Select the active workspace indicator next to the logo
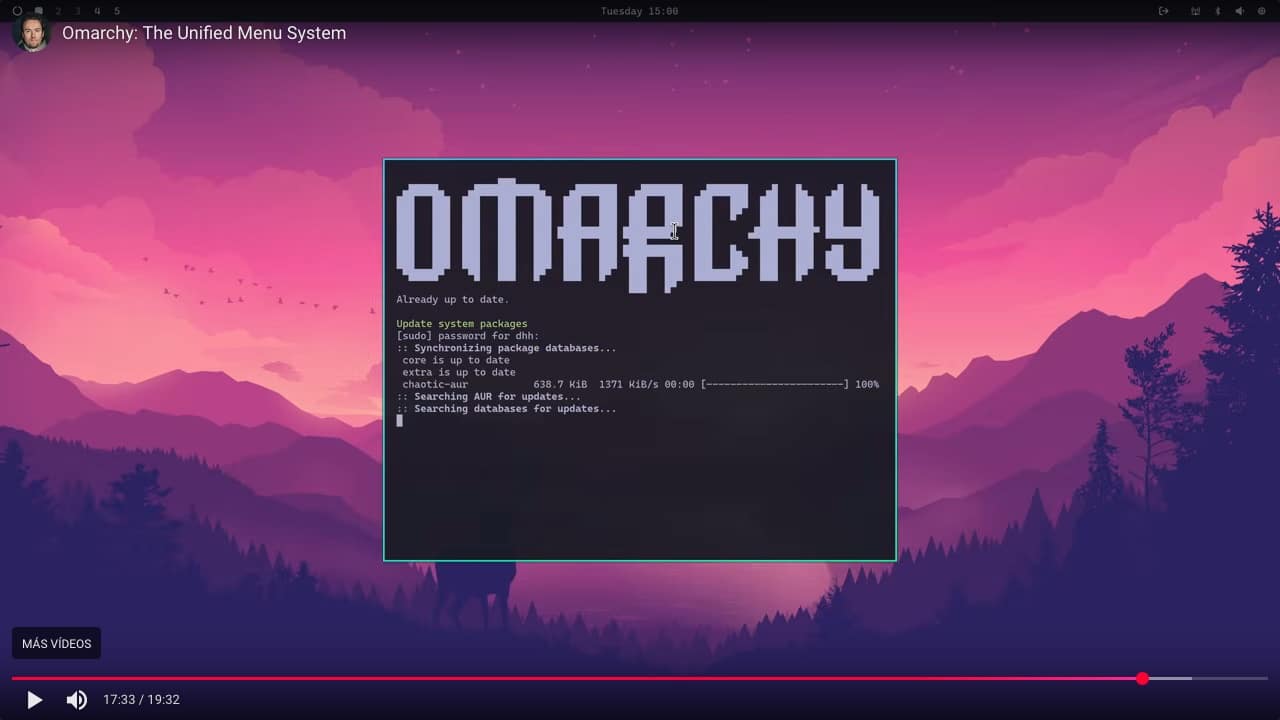The height and width of the screenshot is (720, 1280). 38,11
